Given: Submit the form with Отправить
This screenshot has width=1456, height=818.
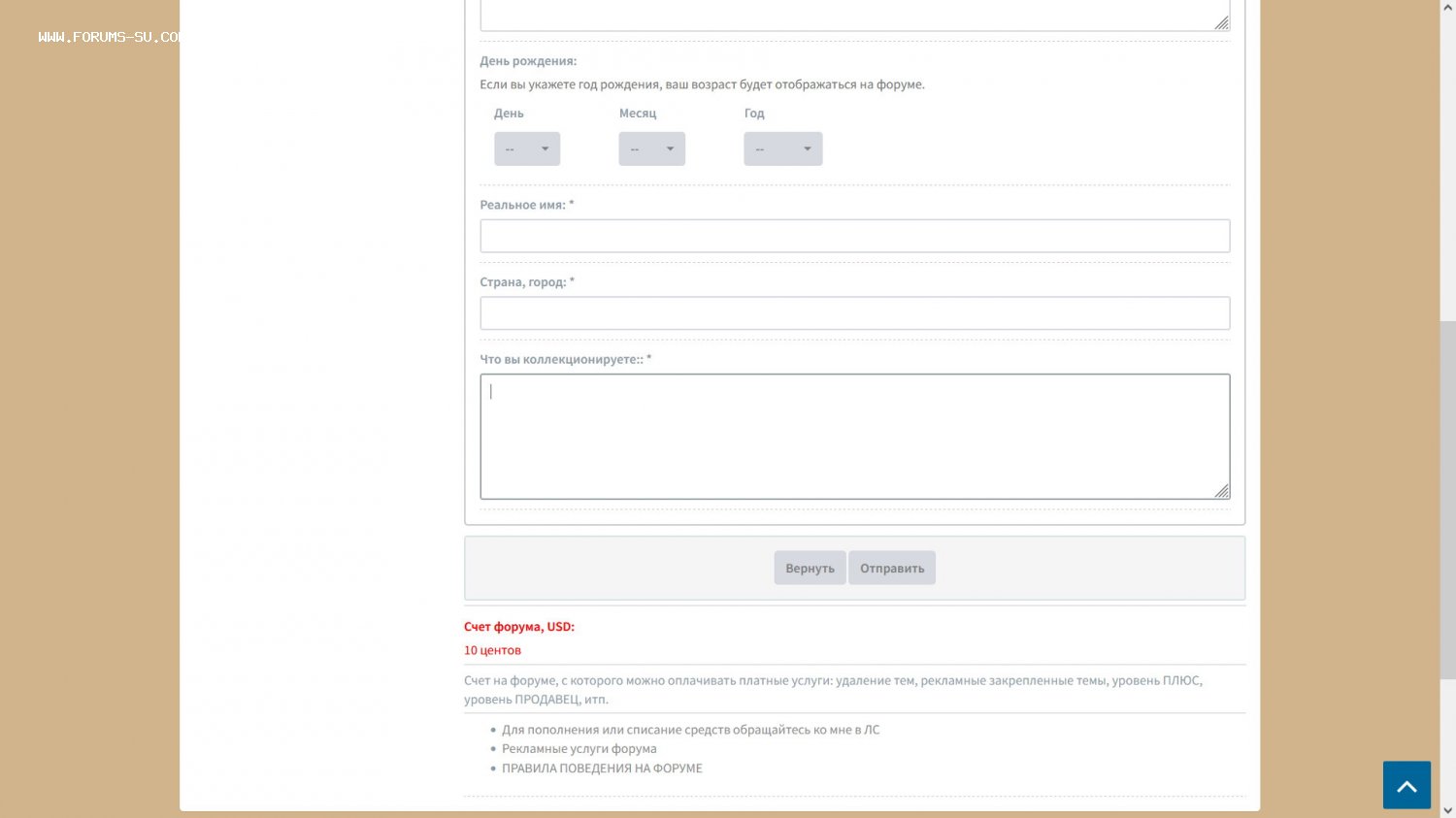Looking at the screenshot, I should pos(891,569).
